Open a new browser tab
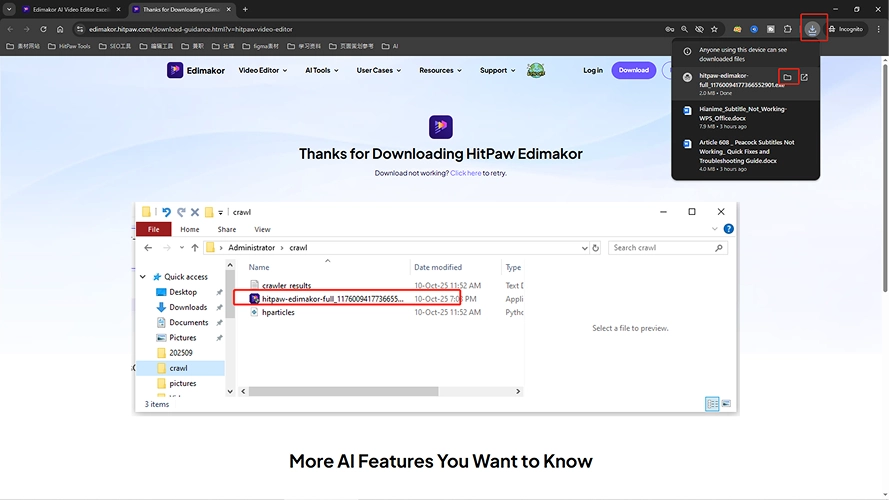This screenshot has height=500, width=889. (x=245, y=9)
